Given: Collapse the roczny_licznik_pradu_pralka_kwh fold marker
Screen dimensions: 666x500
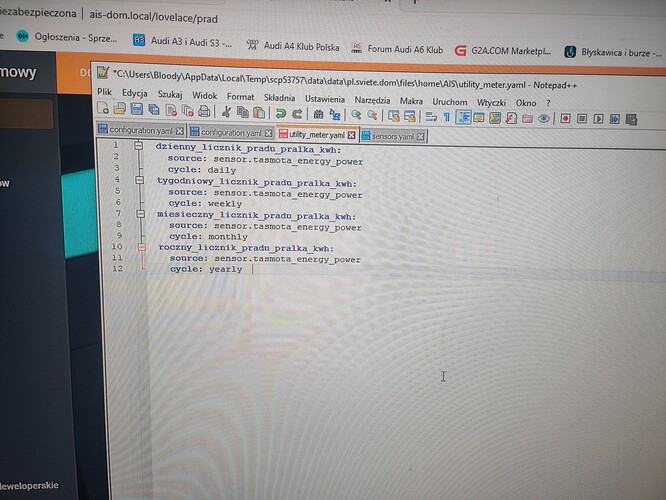Looking at the screenshot, I should 142,247.
